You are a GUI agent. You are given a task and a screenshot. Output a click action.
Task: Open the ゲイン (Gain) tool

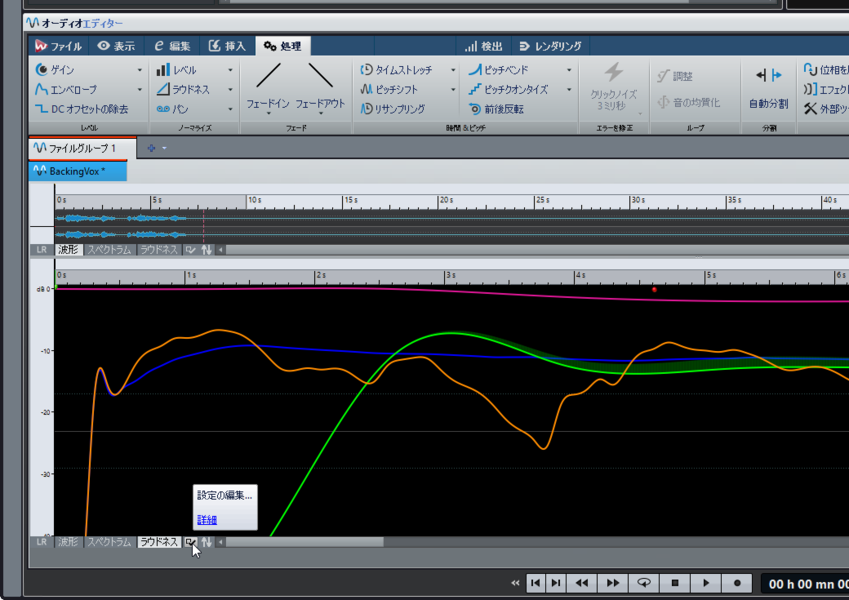coord(55,70)
